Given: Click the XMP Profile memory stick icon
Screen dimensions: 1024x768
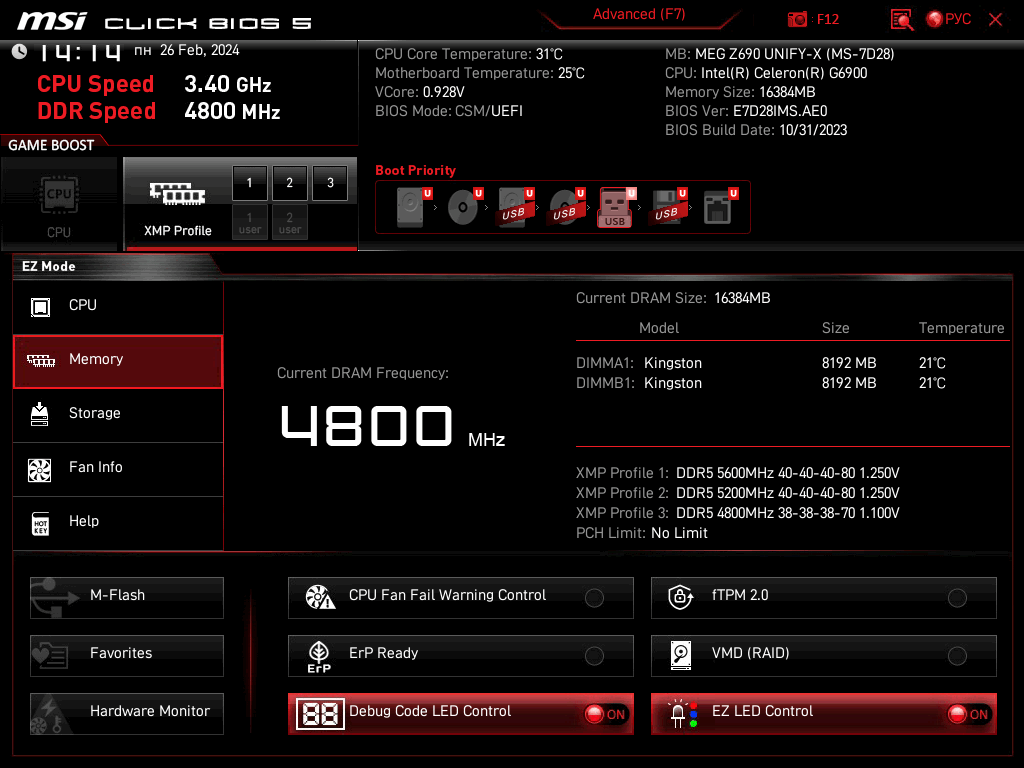Looking at the screenshot, I should [177, 193].
